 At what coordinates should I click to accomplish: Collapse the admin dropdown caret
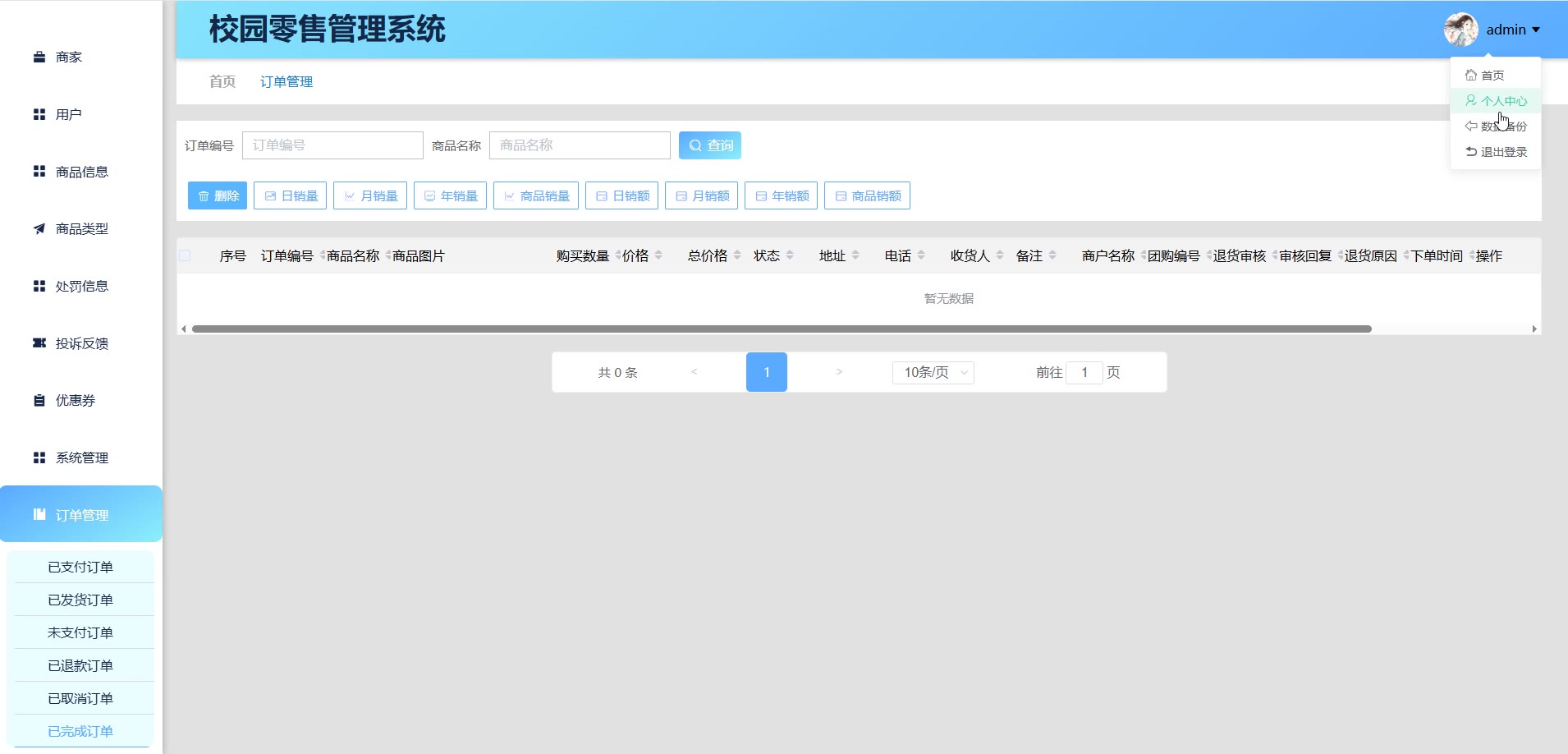click(1536, 30)
